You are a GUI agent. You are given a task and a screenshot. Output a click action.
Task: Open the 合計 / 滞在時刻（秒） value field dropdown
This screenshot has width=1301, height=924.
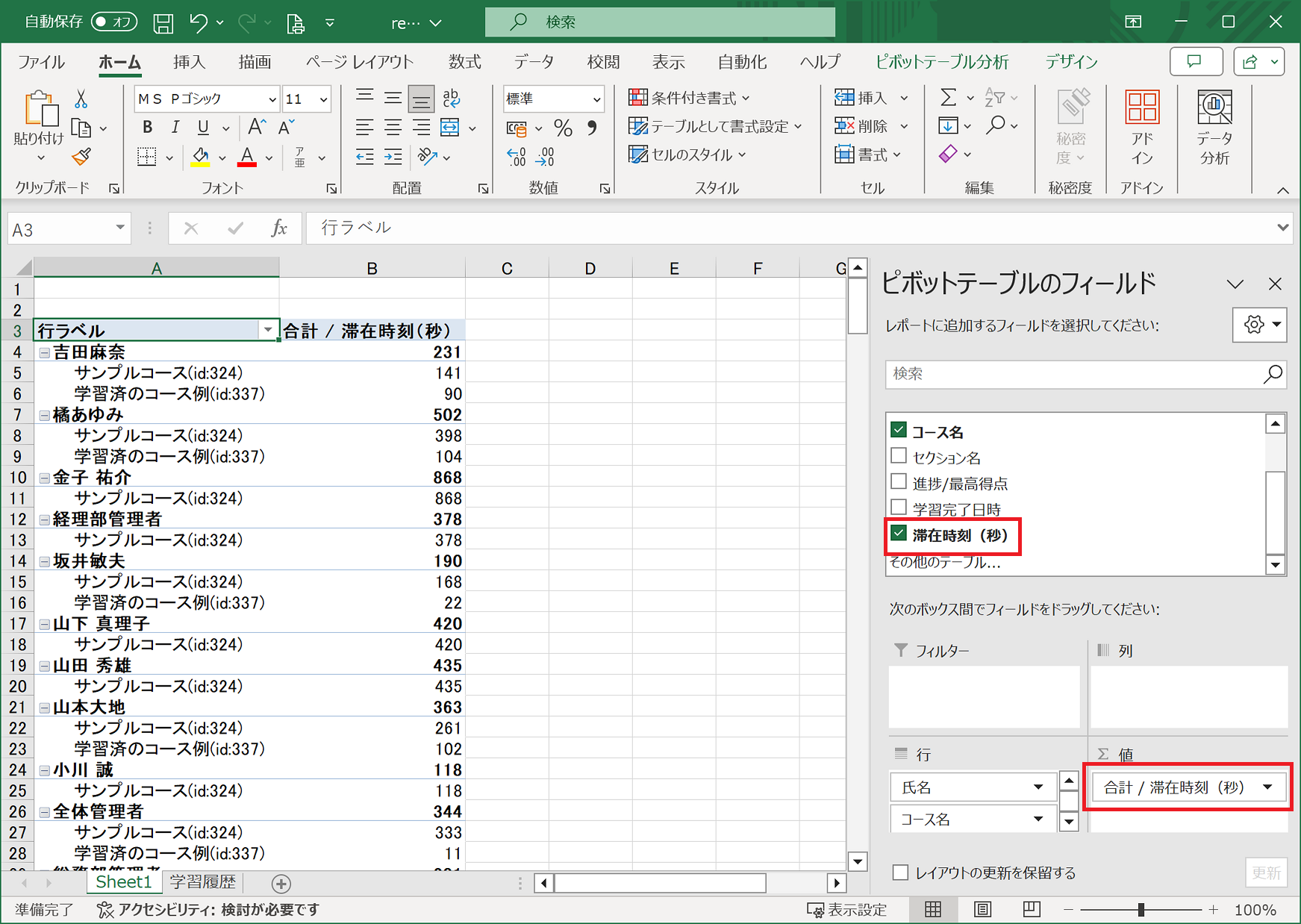pyautogui.click(x=1267, y=787)
